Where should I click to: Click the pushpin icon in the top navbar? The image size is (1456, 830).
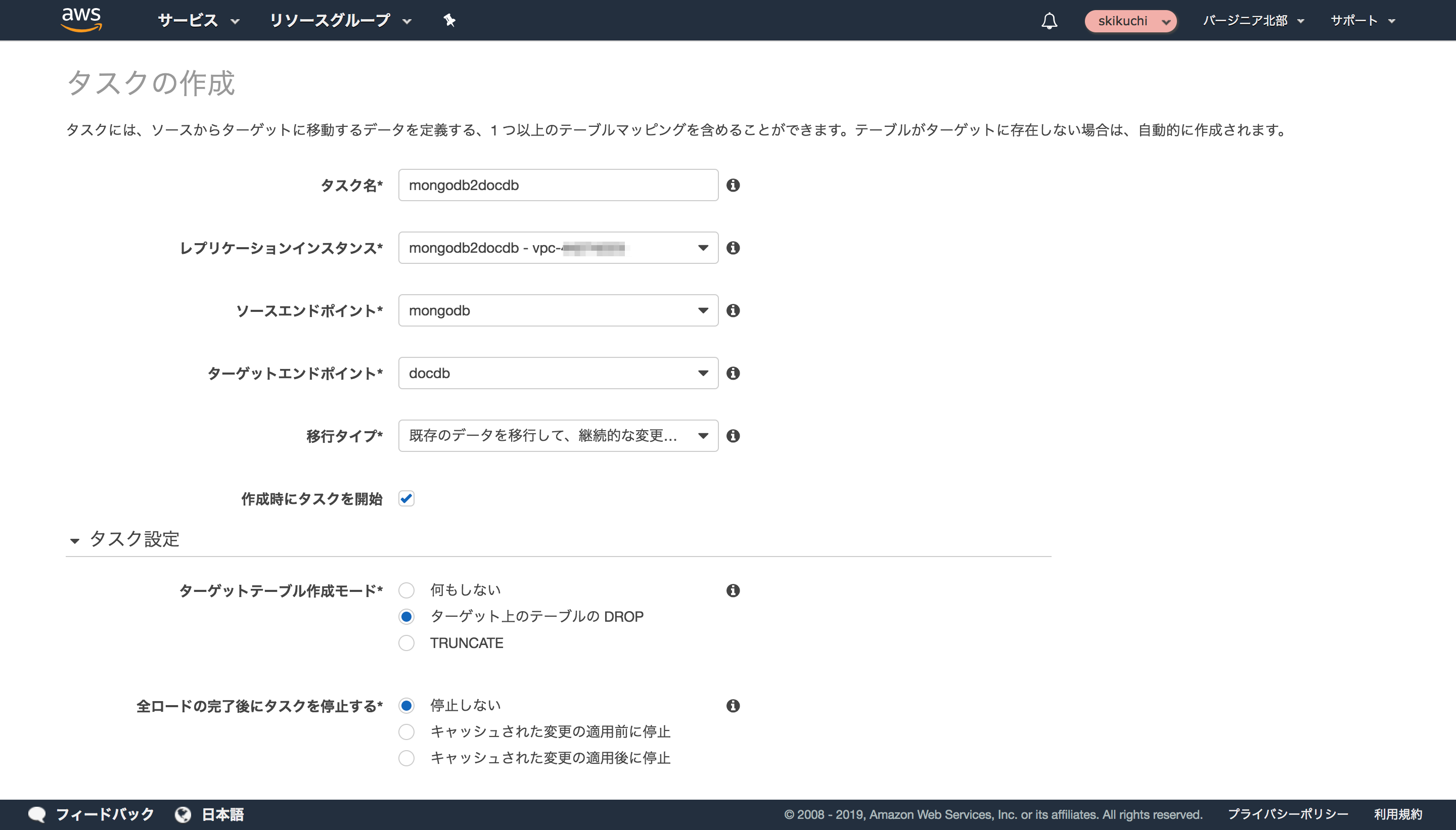coord(450,20)
